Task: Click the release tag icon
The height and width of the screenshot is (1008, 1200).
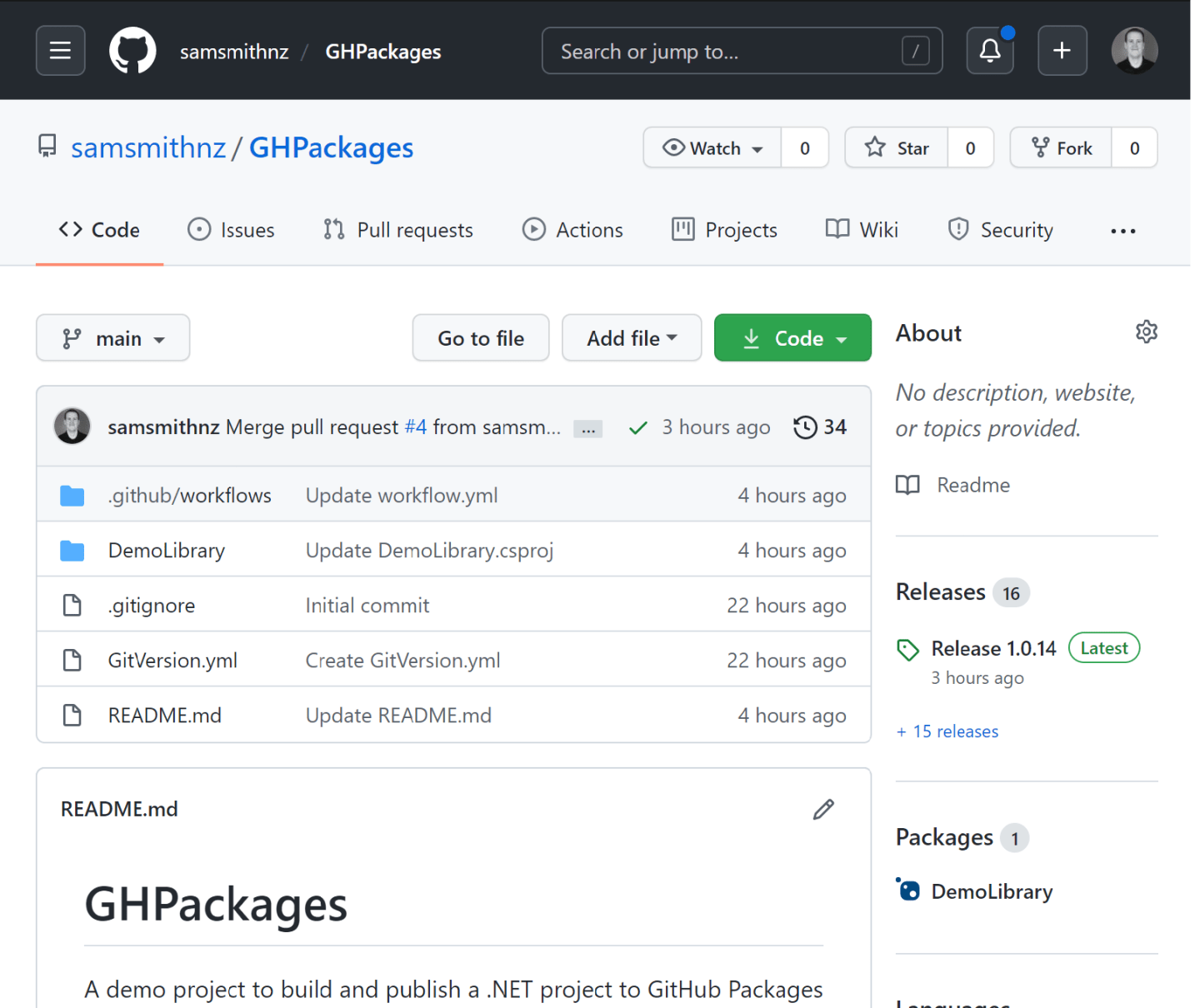Action: coord(907,650)
